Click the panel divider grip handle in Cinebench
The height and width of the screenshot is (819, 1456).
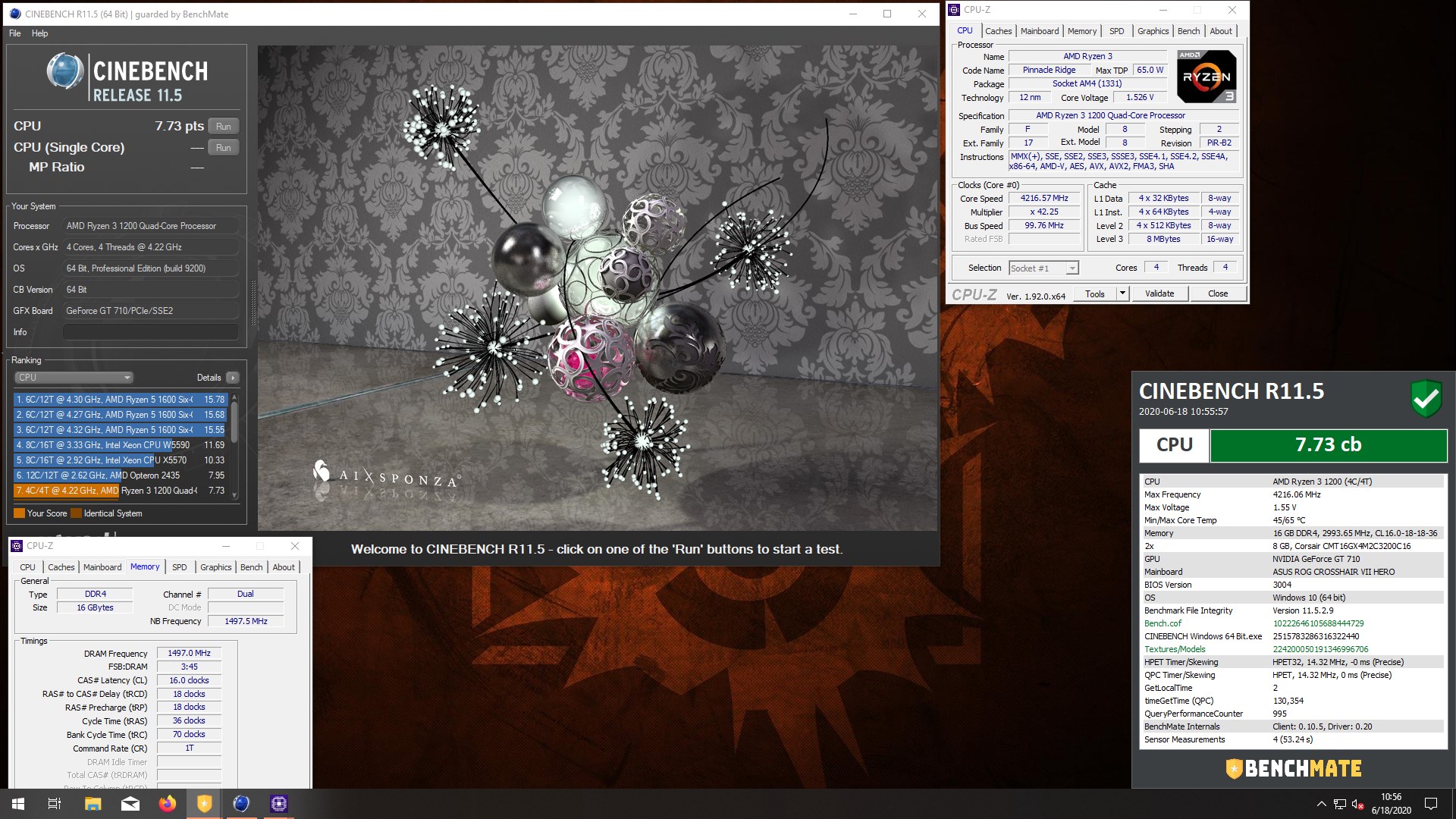tap(253, 303)
